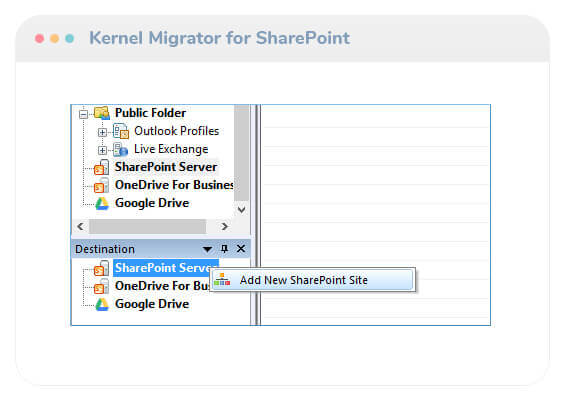Open the Destination panel dropdown arrow
This screenshot has width=565, height=401.
[207, 249]
